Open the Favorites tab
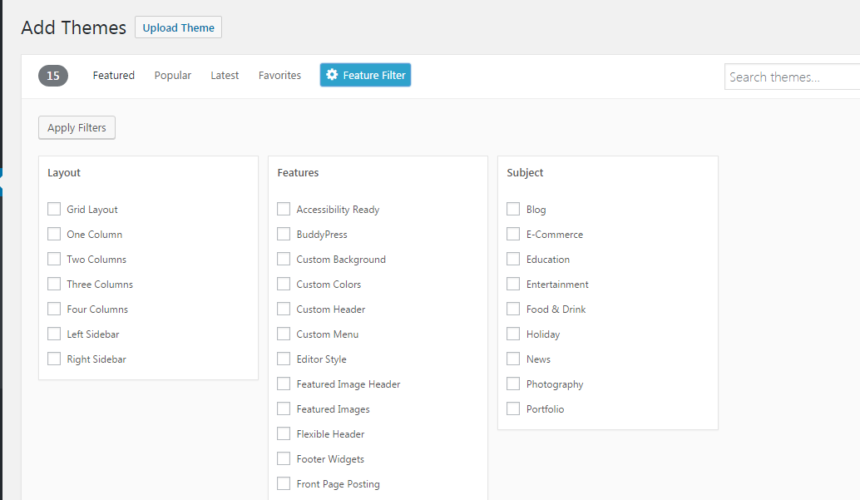Image resolution: width=860 pixels, height=500 pixels. 280,75
